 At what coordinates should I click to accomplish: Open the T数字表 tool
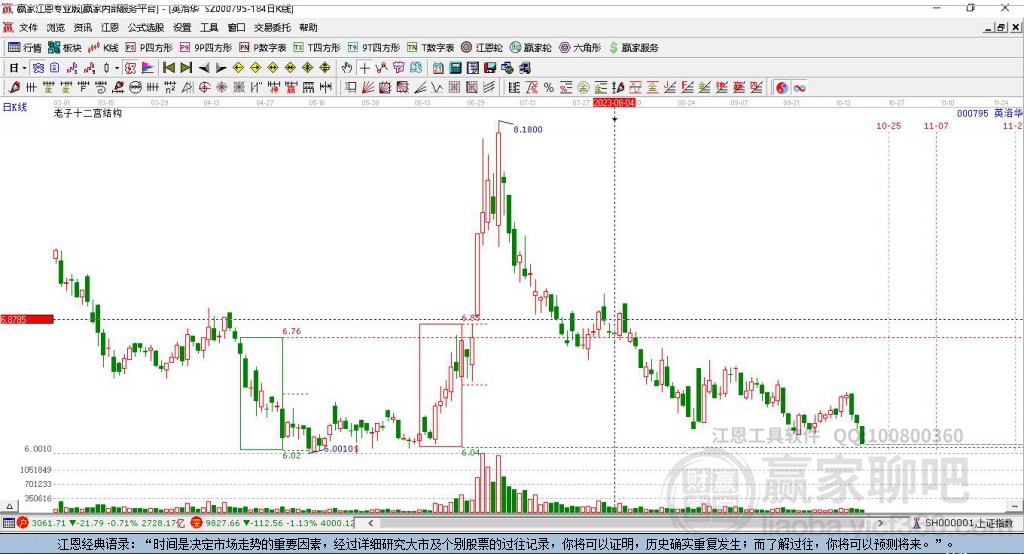pos(430,48)
